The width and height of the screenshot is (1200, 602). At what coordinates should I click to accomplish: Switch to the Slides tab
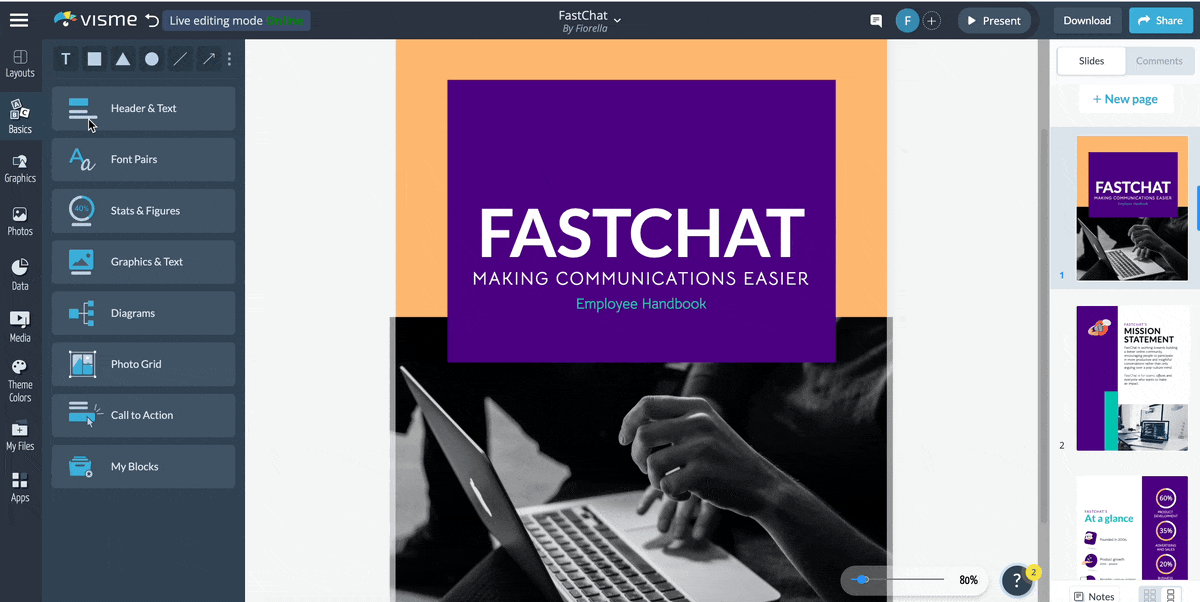tap(1090, 60)
